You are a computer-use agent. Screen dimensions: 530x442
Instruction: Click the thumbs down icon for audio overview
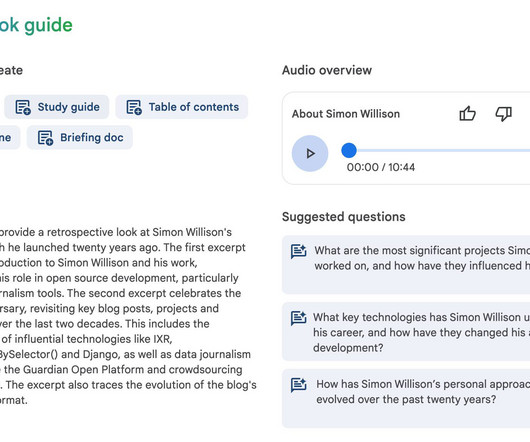pos(503,114)
